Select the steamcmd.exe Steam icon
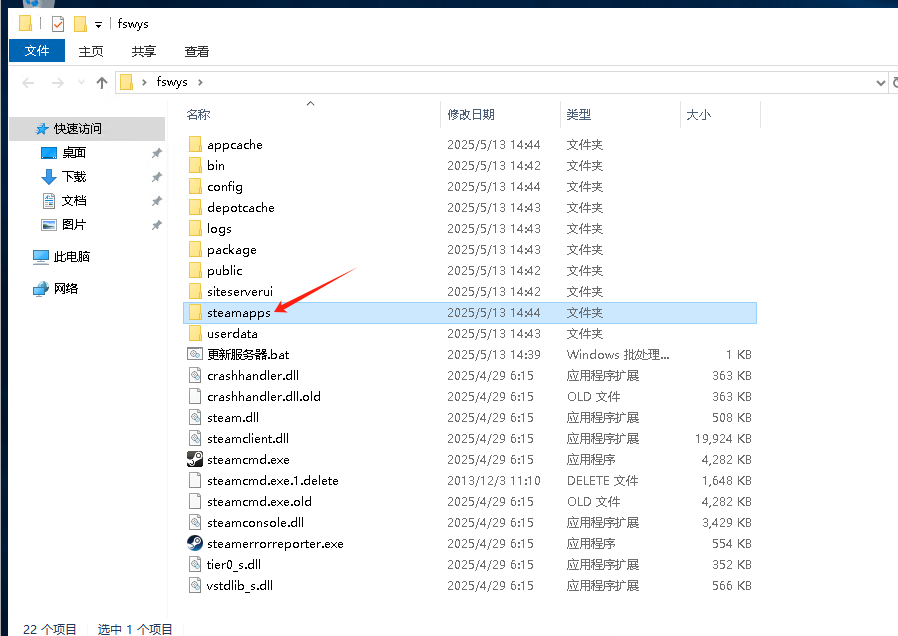The image size is (898, 636). (x=195, y=459)
